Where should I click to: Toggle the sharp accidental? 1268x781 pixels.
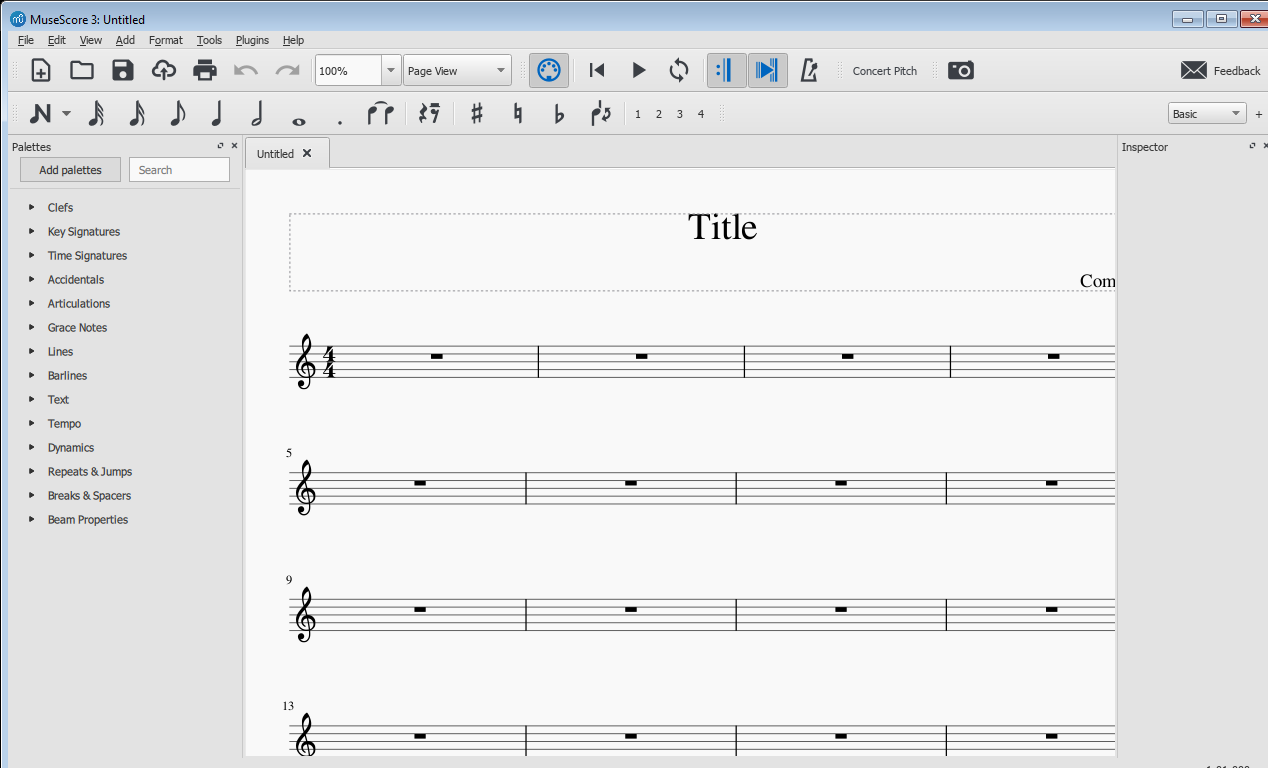[477, 114]
